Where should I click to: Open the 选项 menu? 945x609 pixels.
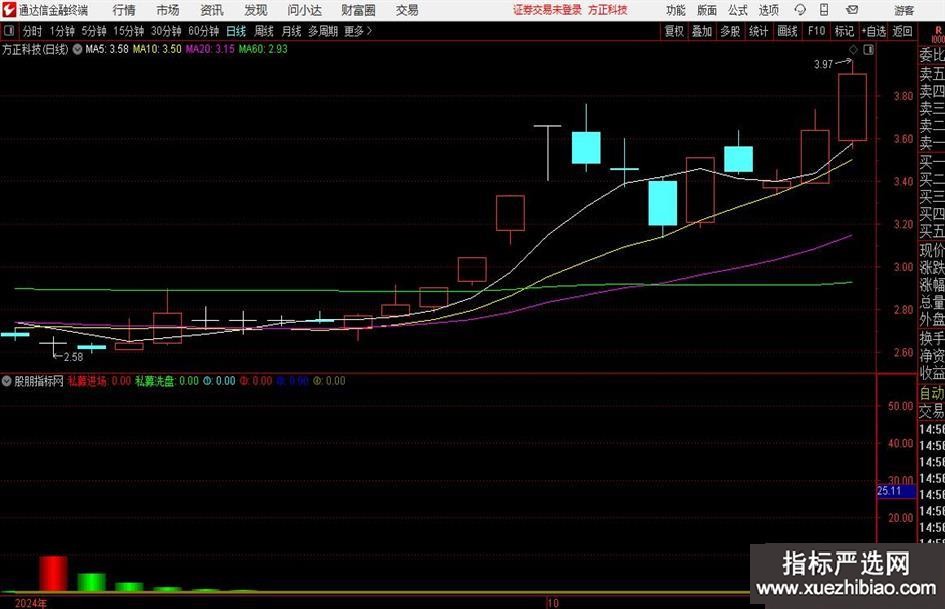tap(768, 10)
